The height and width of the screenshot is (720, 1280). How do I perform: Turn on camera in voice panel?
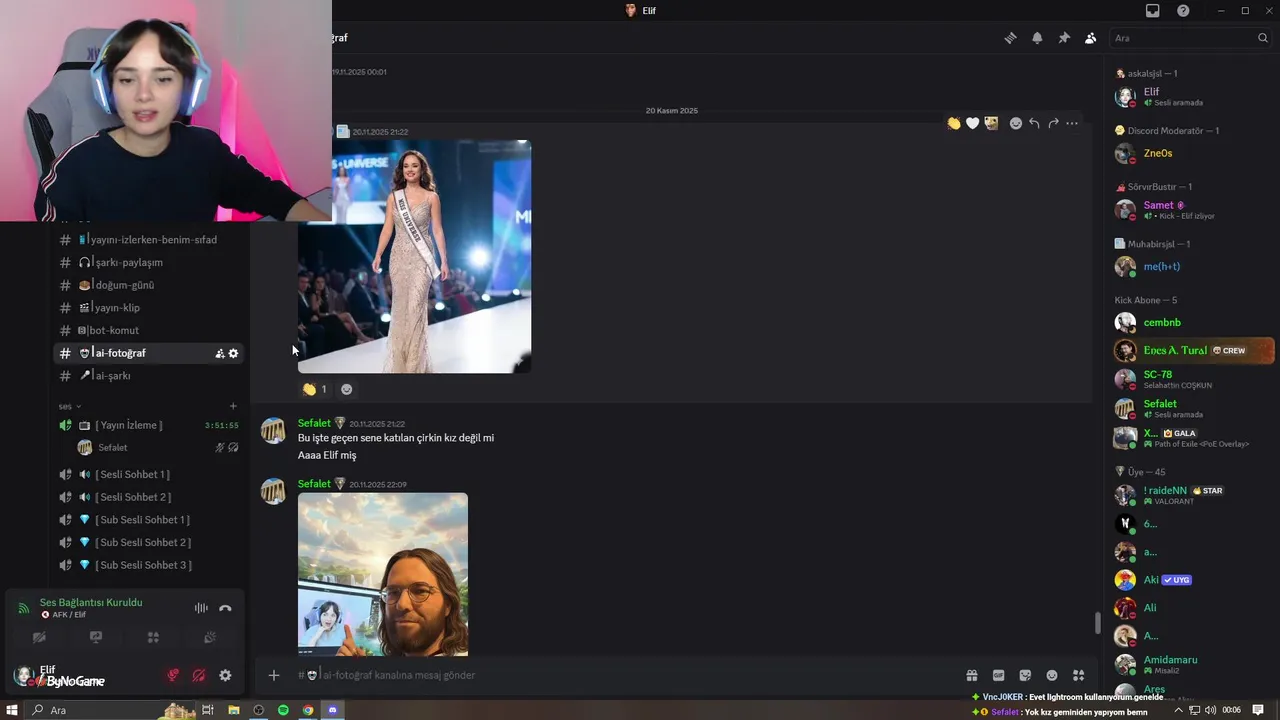click(x=39, y=637)
